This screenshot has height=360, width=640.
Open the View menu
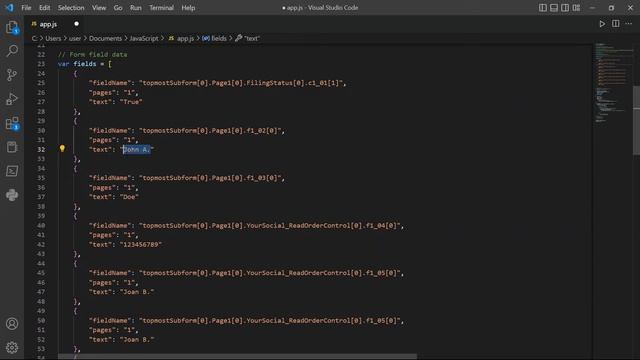coord(99,8)
